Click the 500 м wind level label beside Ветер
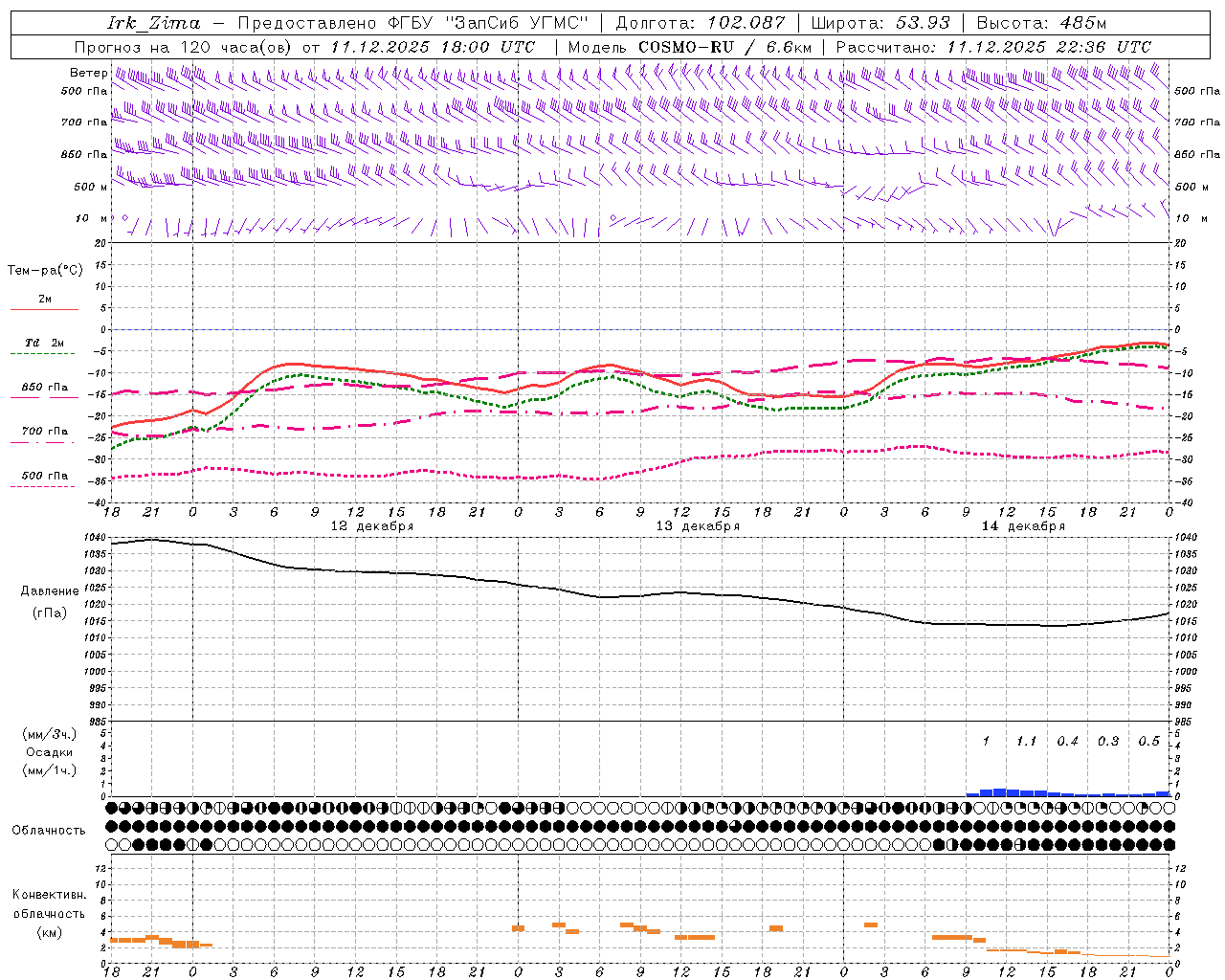This screenshot has width=1225, height=980. [90, 187]
